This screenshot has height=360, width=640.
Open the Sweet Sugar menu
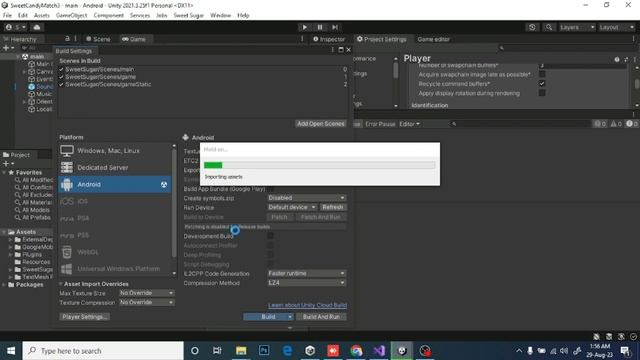point(188,16)
